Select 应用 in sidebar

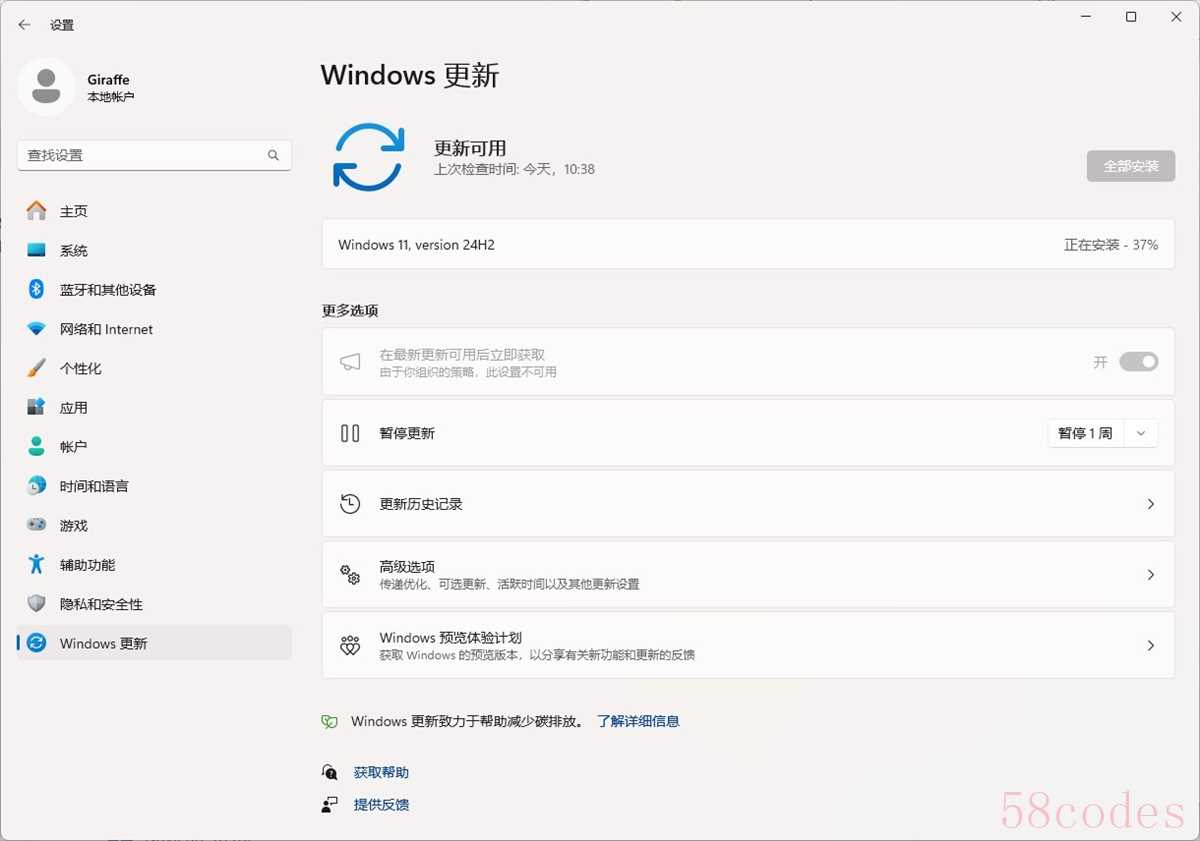click(x=154, y=407)
